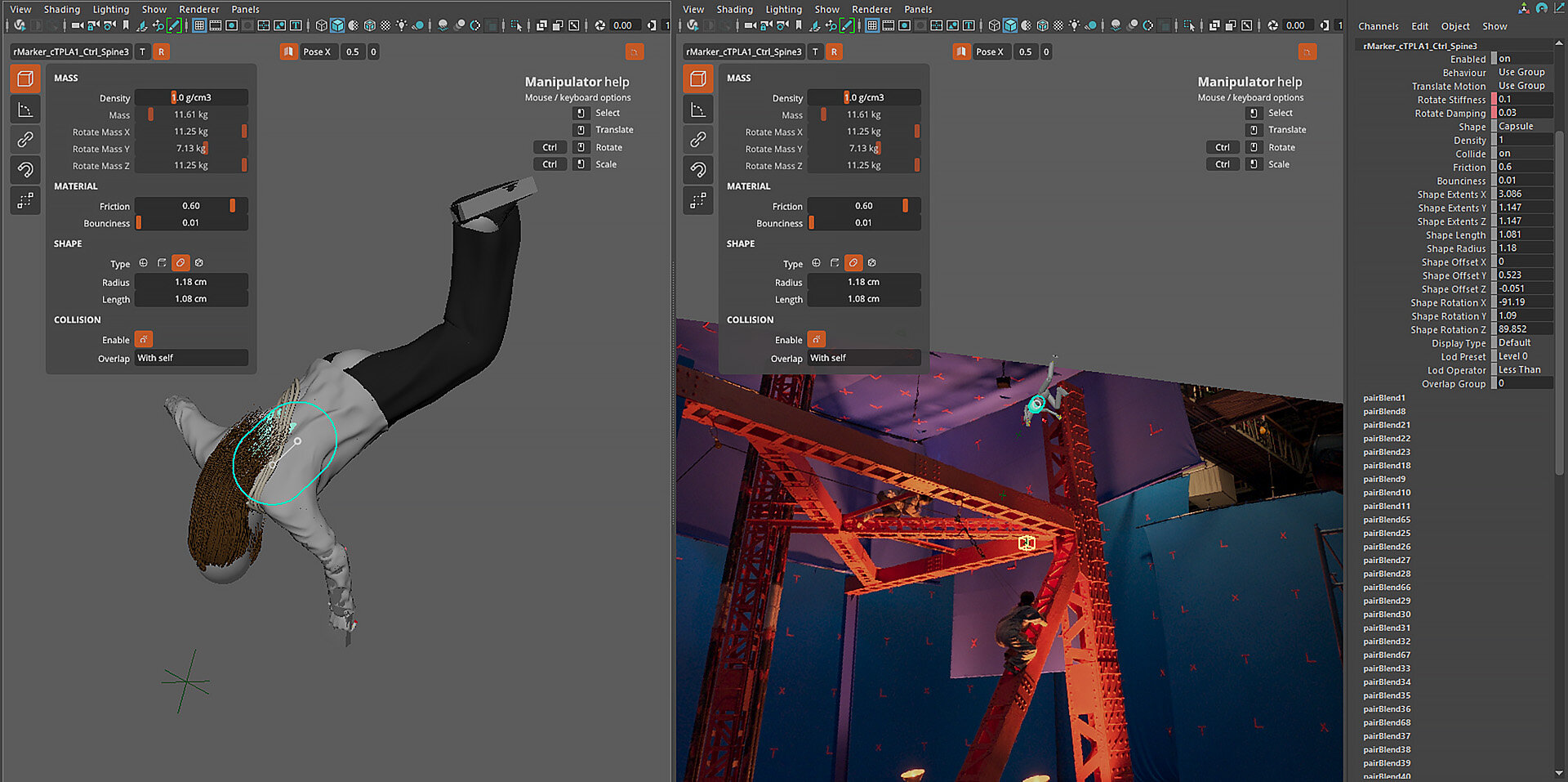Open the rigid body tab icon in left viewport

pos(25,78)
